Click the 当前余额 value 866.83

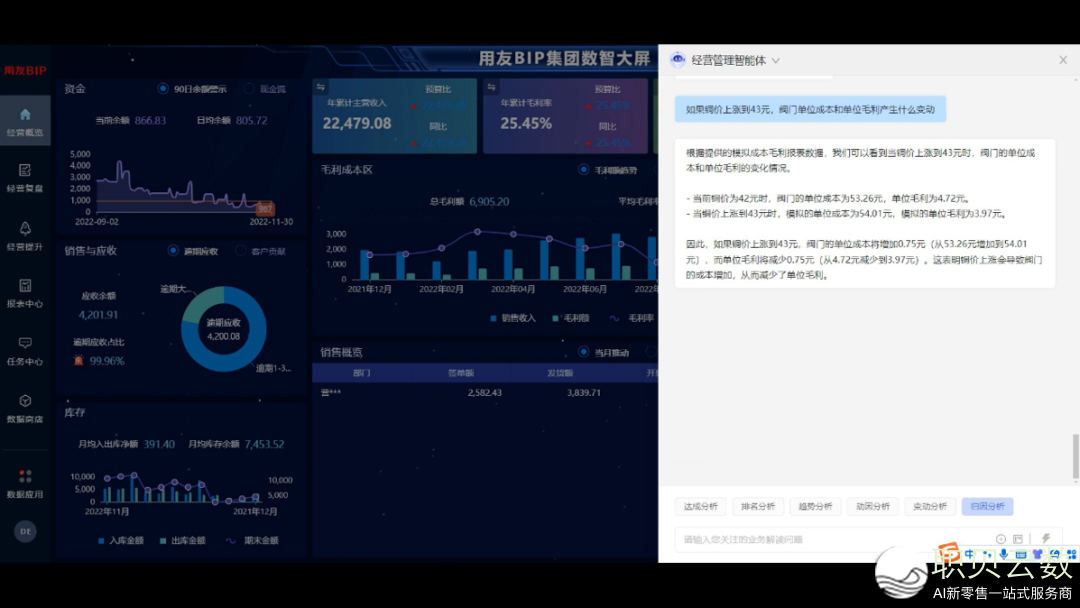click(150, 120)
